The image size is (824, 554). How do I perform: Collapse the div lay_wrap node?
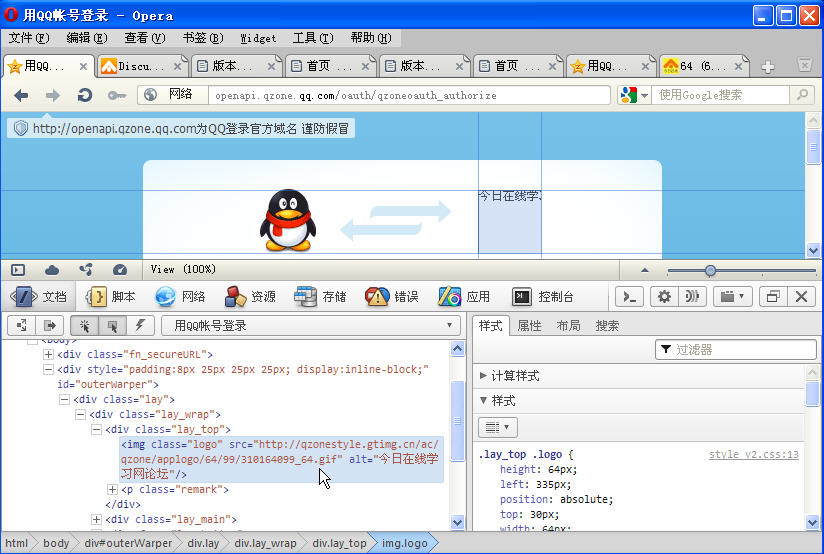(80, 415)
